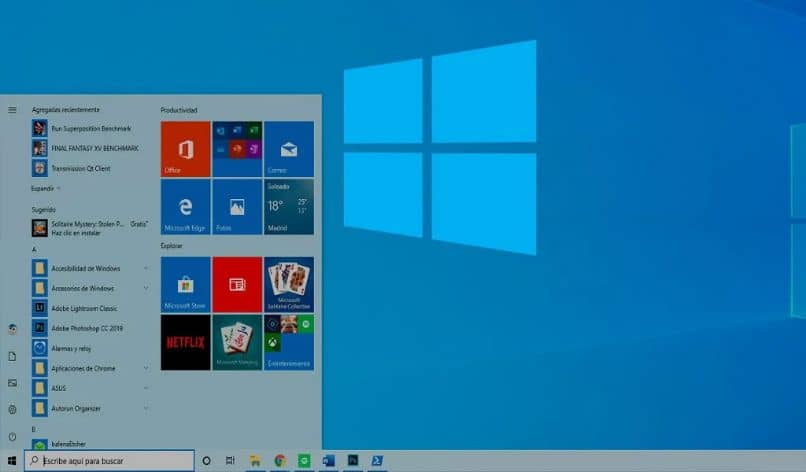Open Photoshop from the taskbar

[353, 461]
